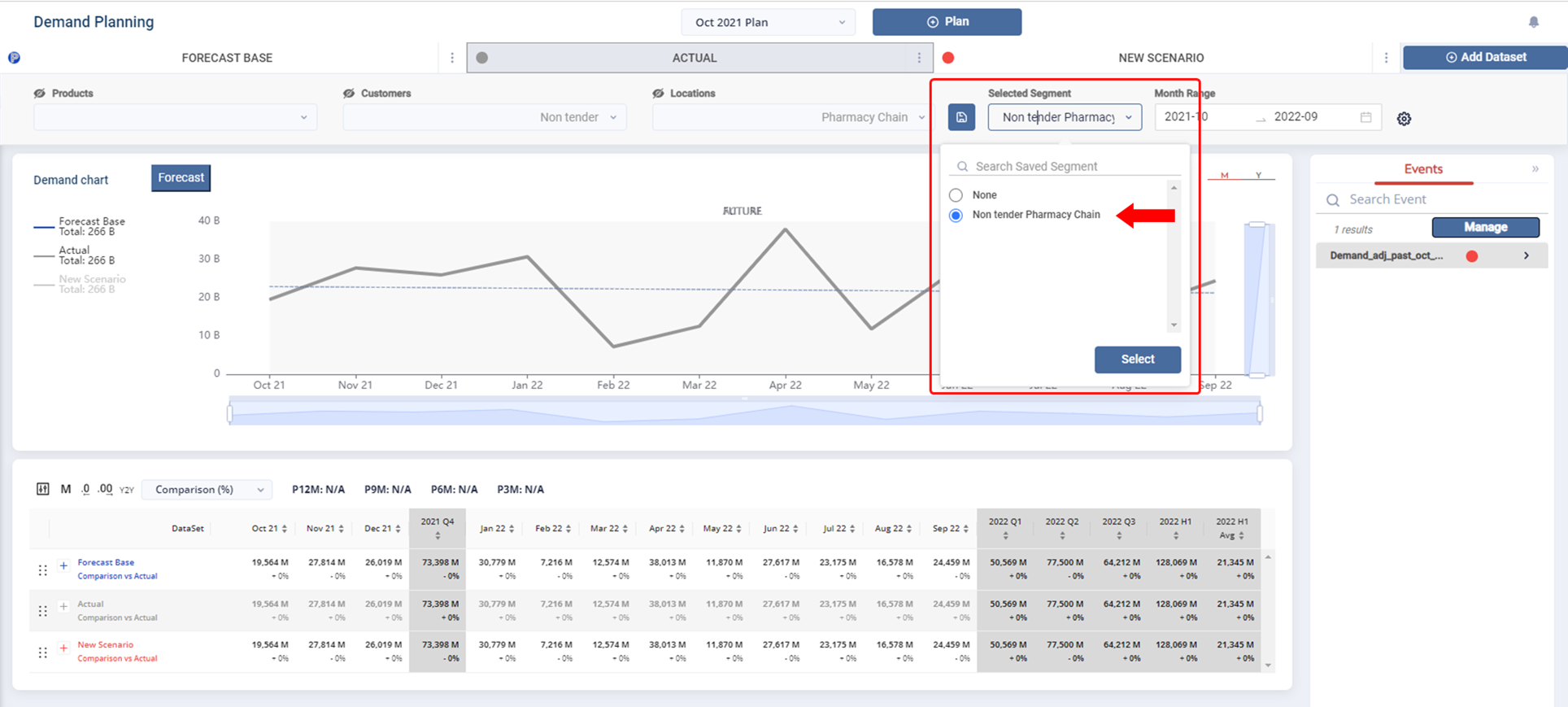Toggle Products filter visibility eye
This screenshot has height=707, width=1568.
39,94
